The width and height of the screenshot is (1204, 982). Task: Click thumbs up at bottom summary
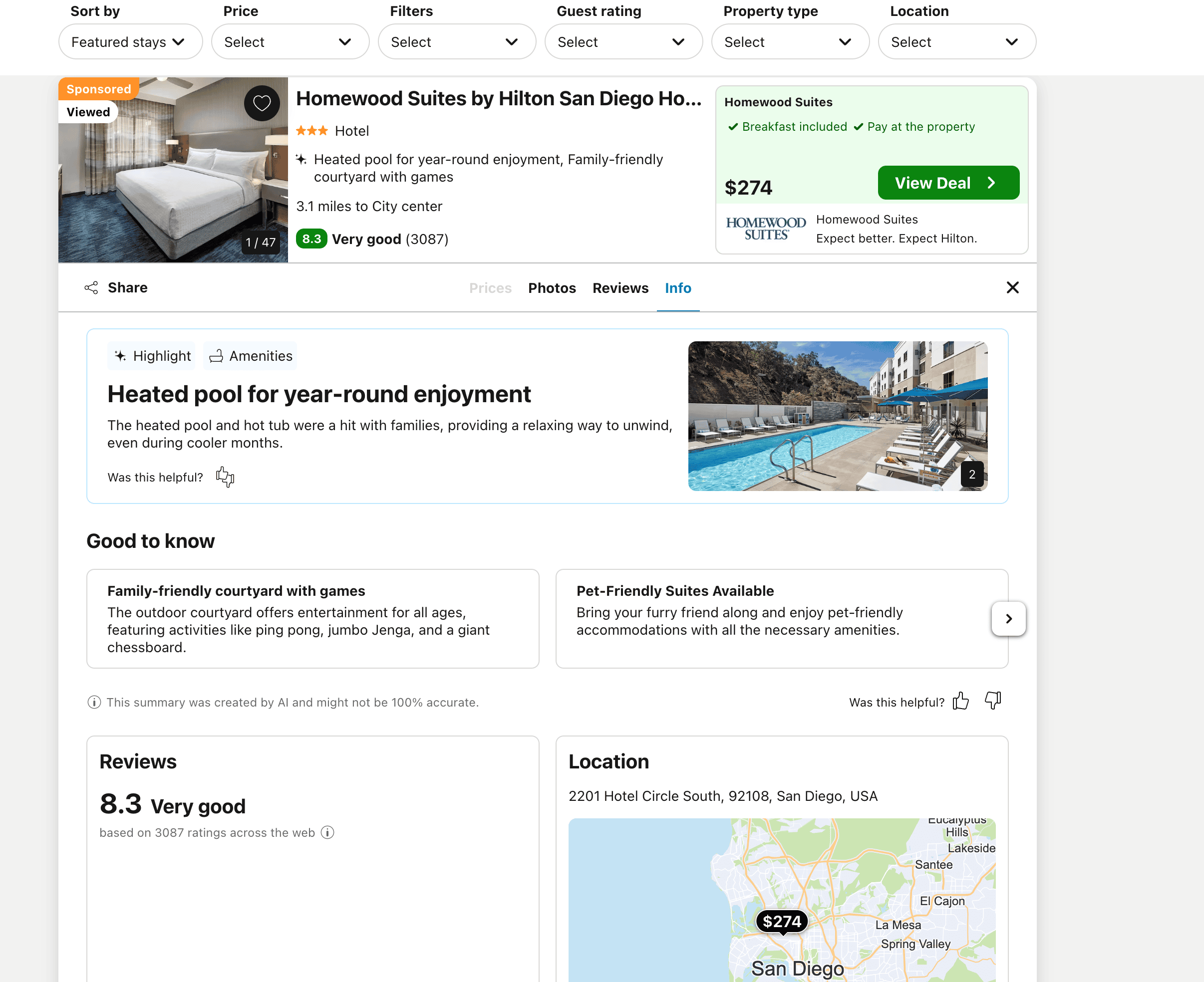tap(960, 702)
